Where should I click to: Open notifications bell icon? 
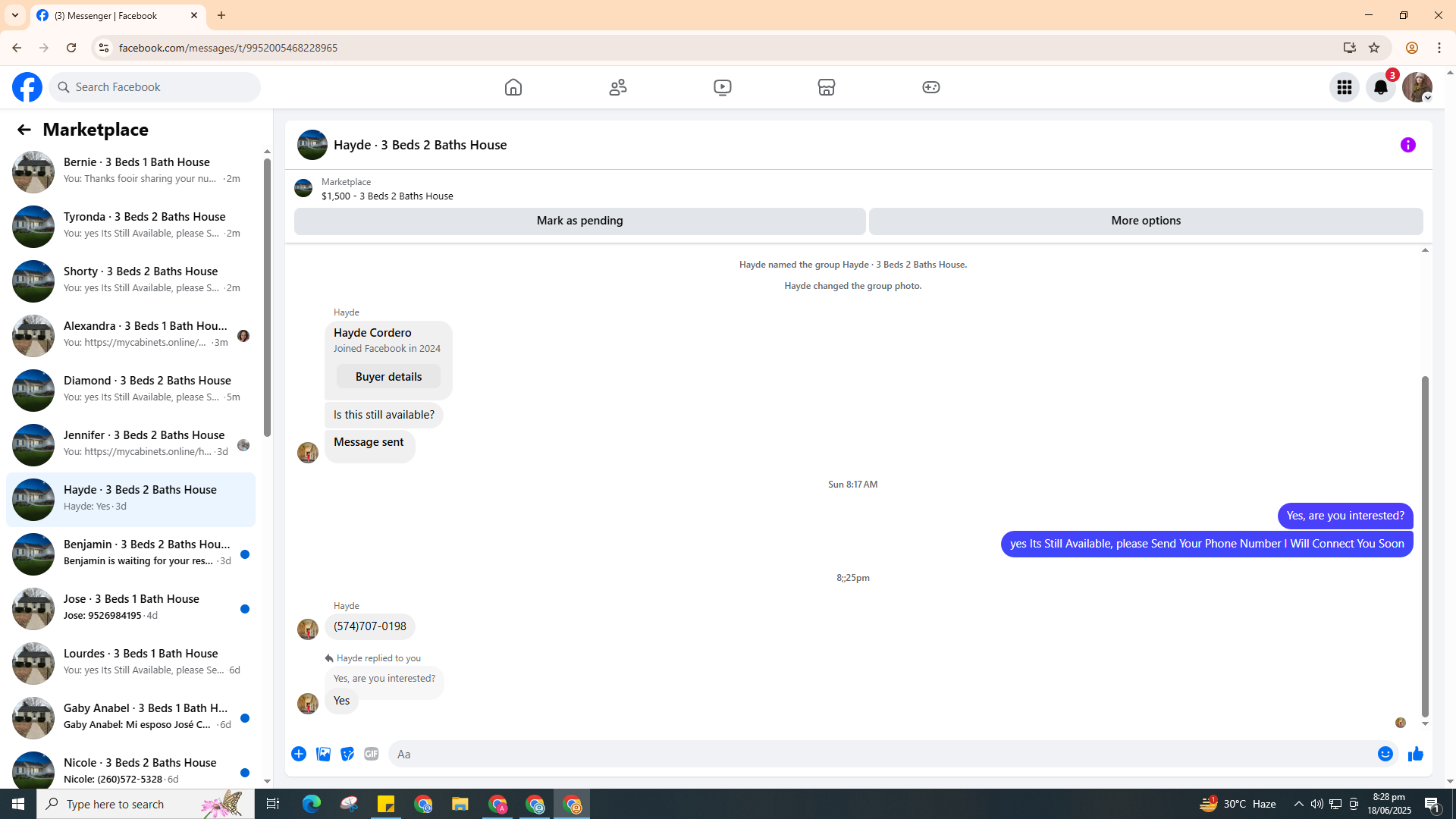pos(1381,87)
